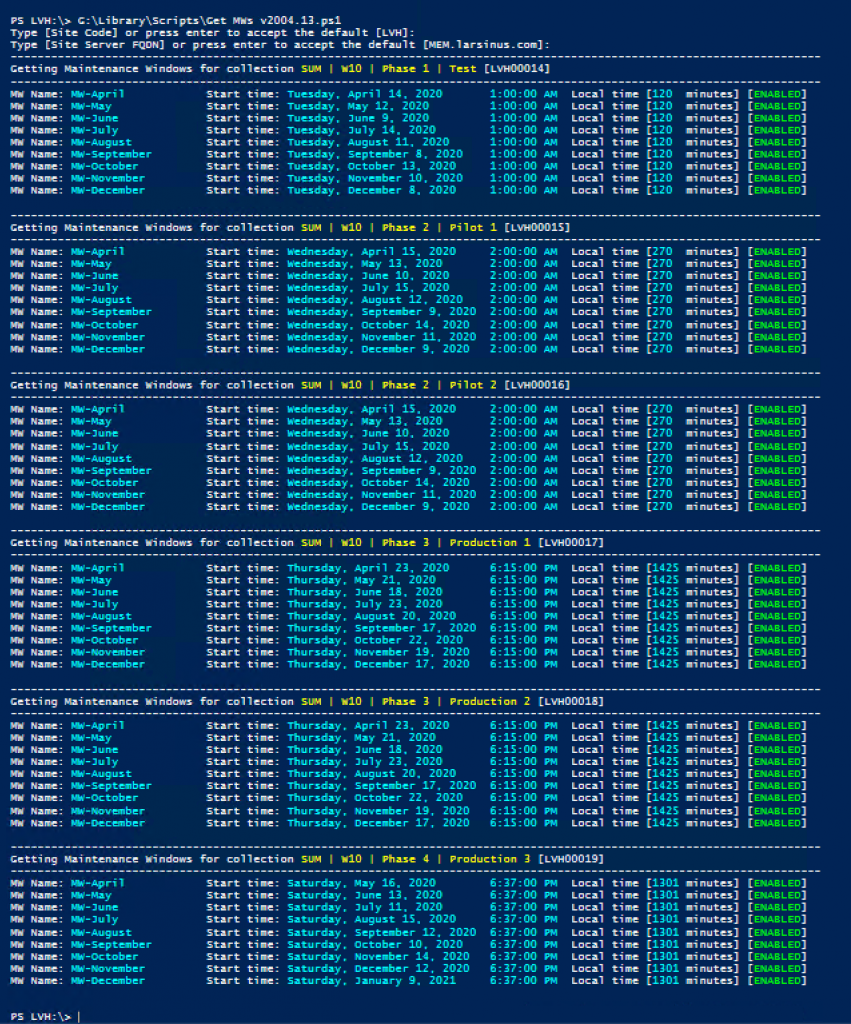Click "MW-September" under the Phase 3 Production 1 collection
The width and height of the screenshot is (851, 1024).
pyautogui.click(x=111, y=628)
